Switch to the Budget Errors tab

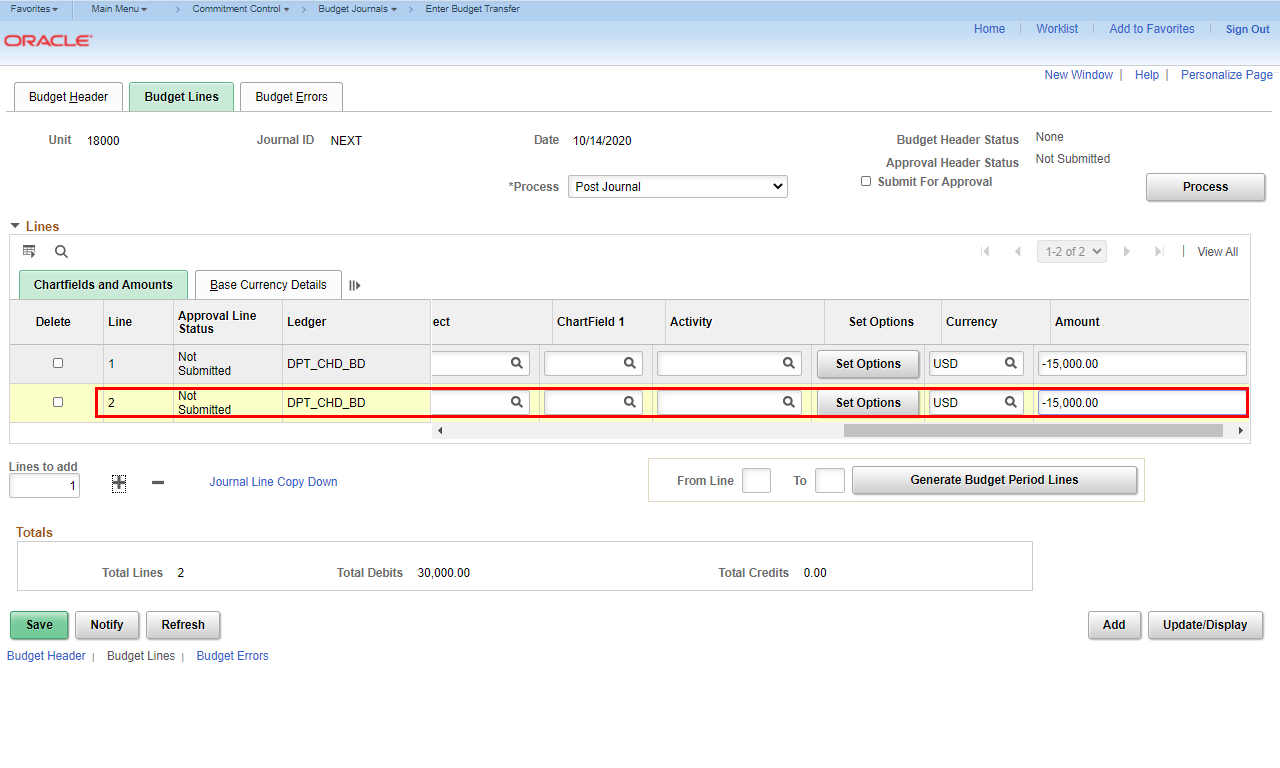291,97
